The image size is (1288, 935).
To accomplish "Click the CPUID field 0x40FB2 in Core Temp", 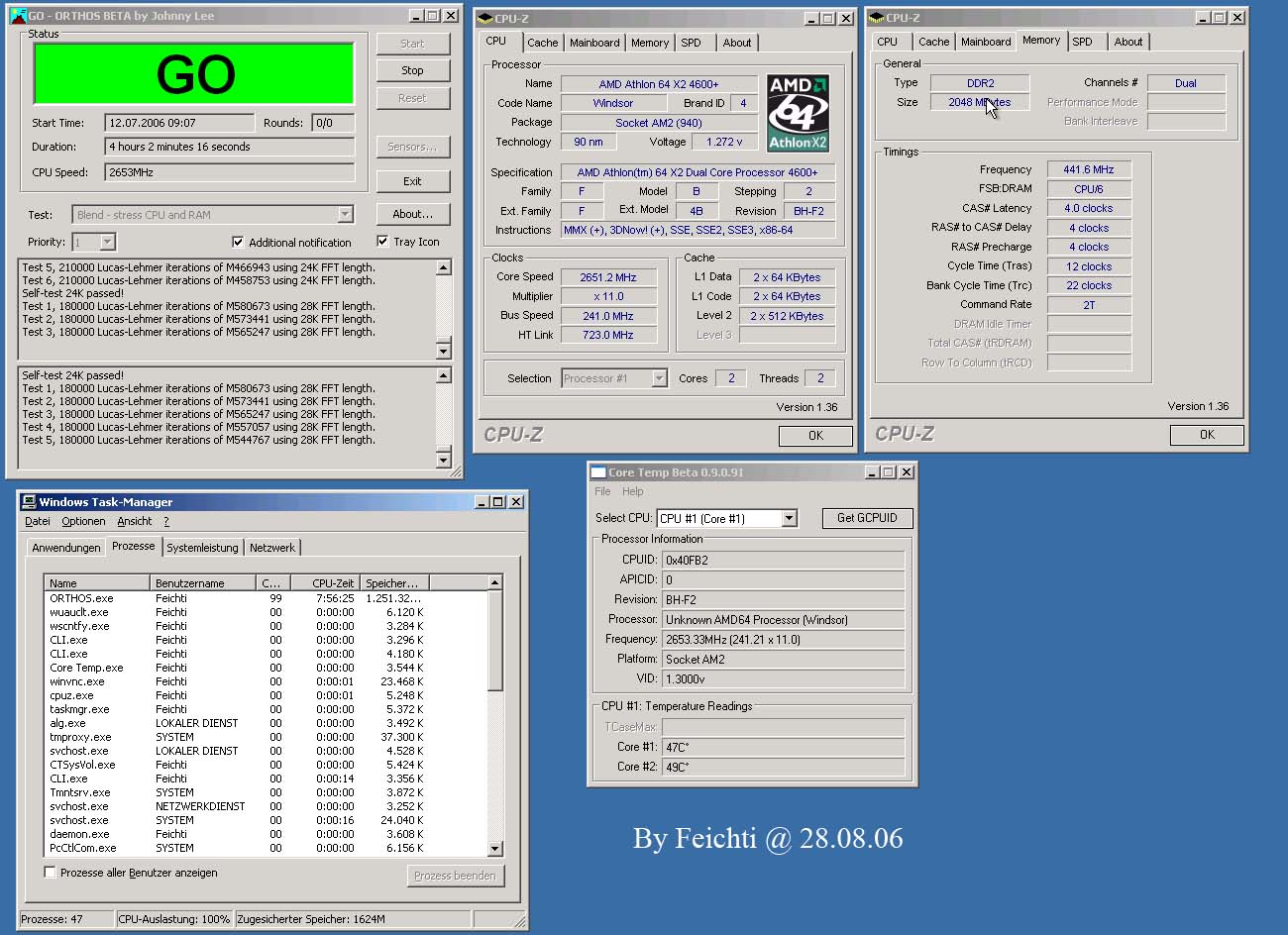I will [x=783, y=560].
